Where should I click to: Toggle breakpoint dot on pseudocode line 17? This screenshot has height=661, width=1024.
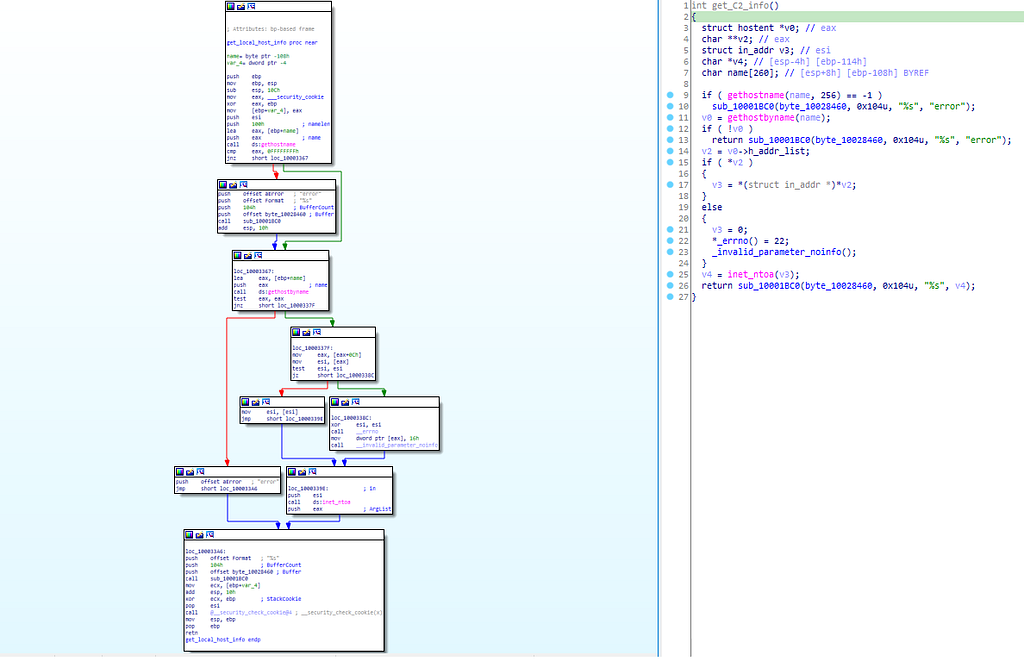click(670, 185)
